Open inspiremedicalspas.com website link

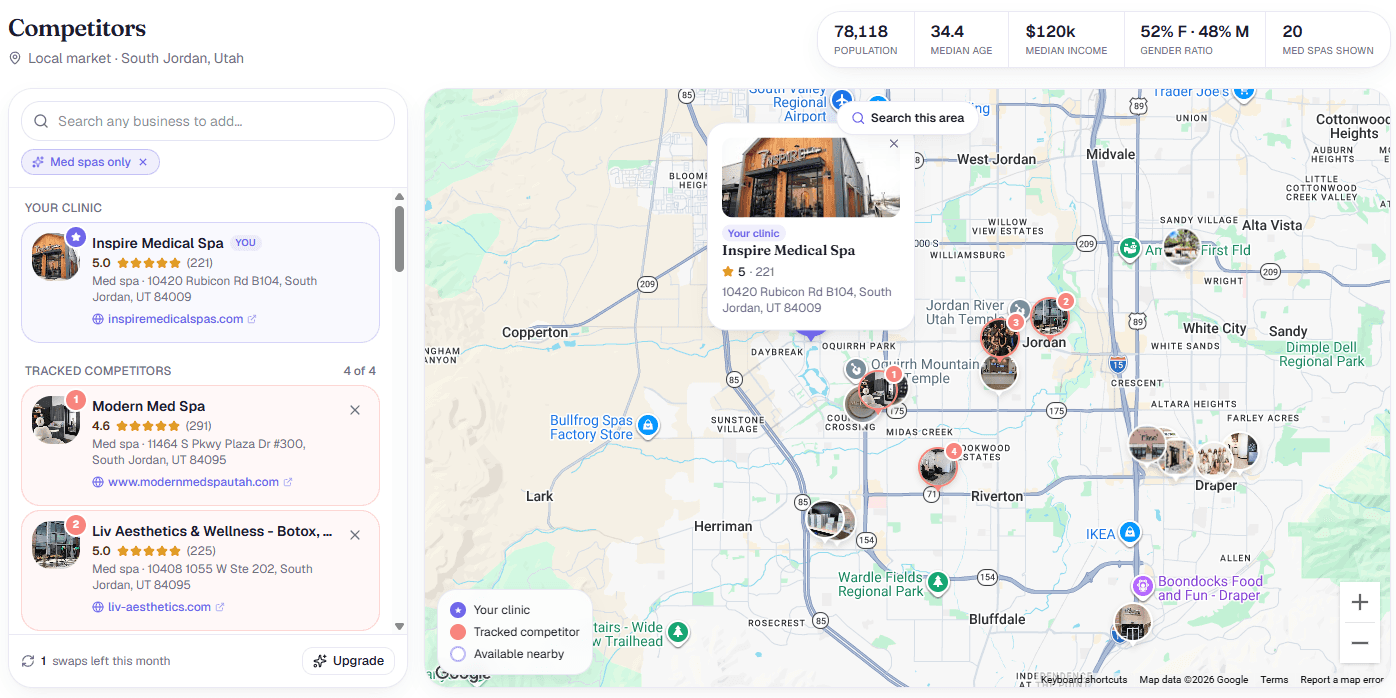point(175,319)
